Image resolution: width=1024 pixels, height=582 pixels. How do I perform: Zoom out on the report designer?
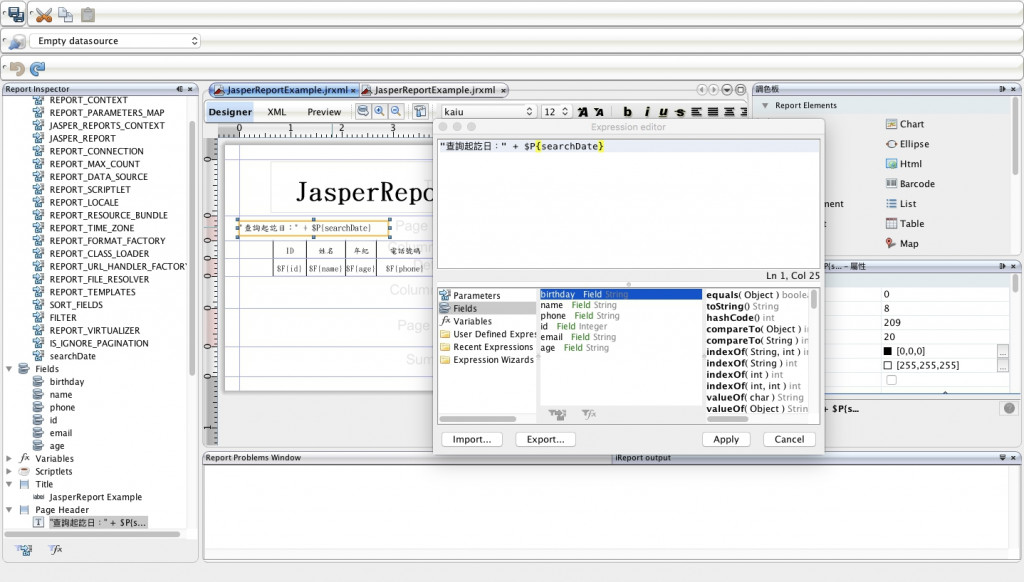click(396, 111)
